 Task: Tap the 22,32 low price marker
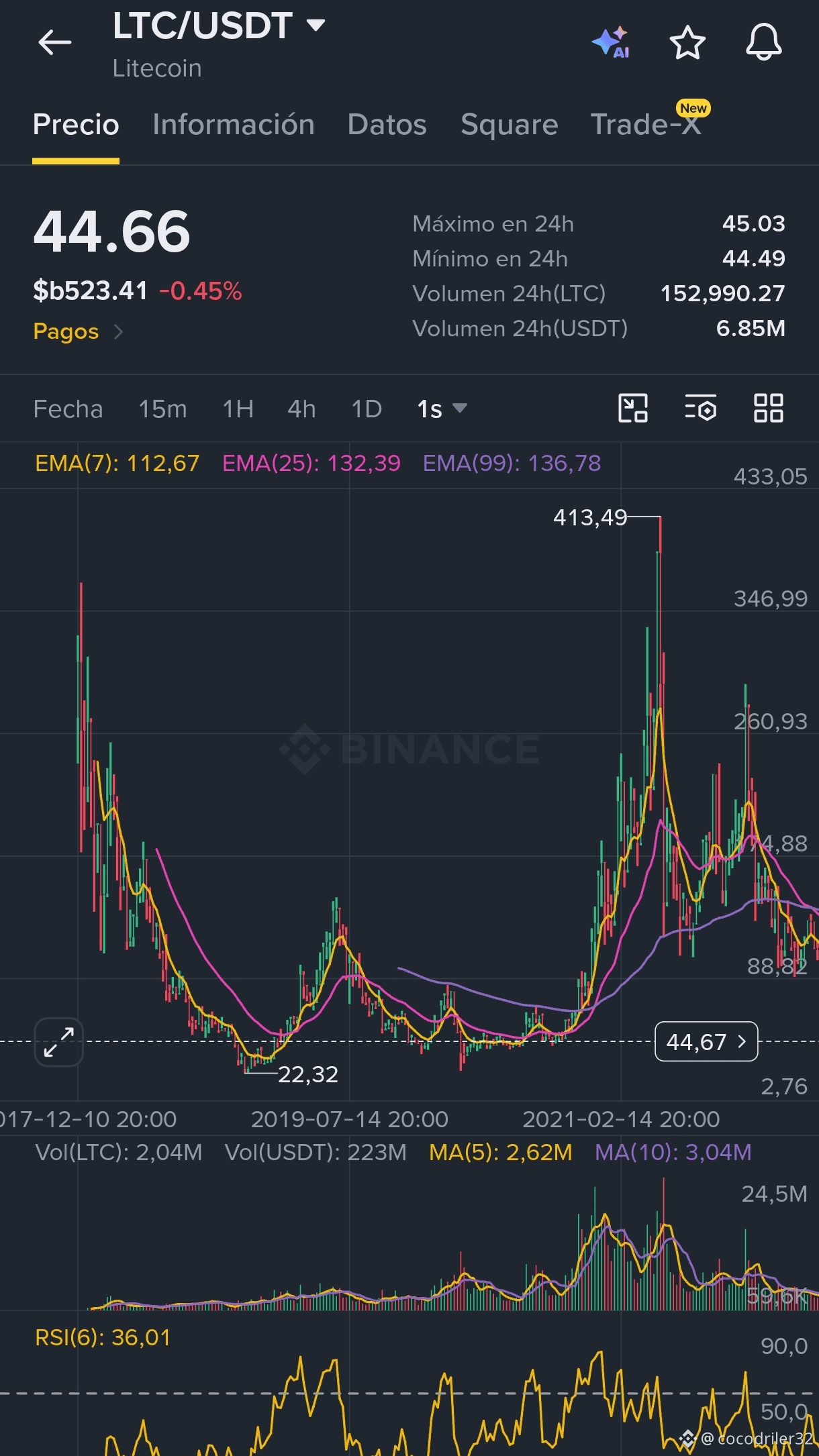tap(308, 1074)
